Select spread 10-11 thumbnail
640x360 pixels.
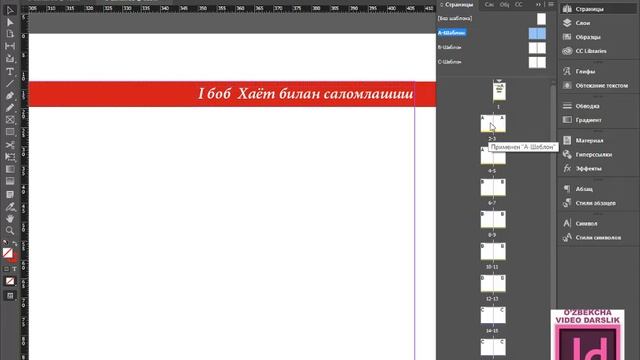click(493, 252)
